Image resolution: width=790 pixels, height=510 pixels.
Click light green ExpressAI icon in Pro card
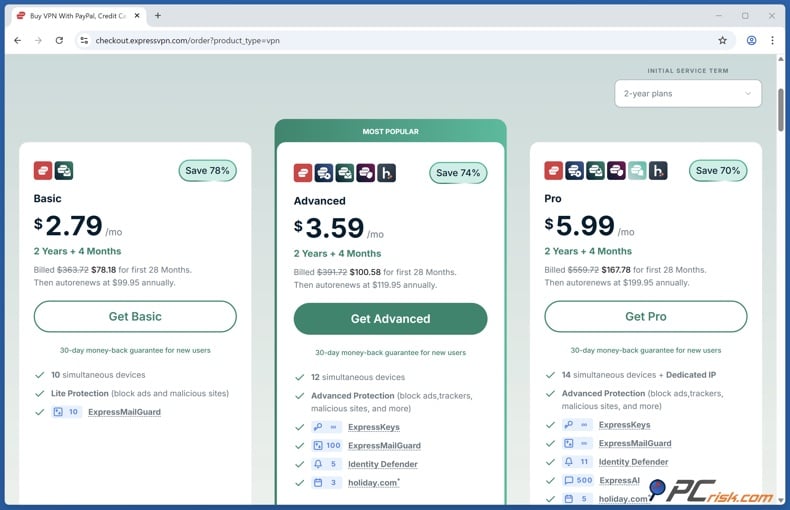637,170
